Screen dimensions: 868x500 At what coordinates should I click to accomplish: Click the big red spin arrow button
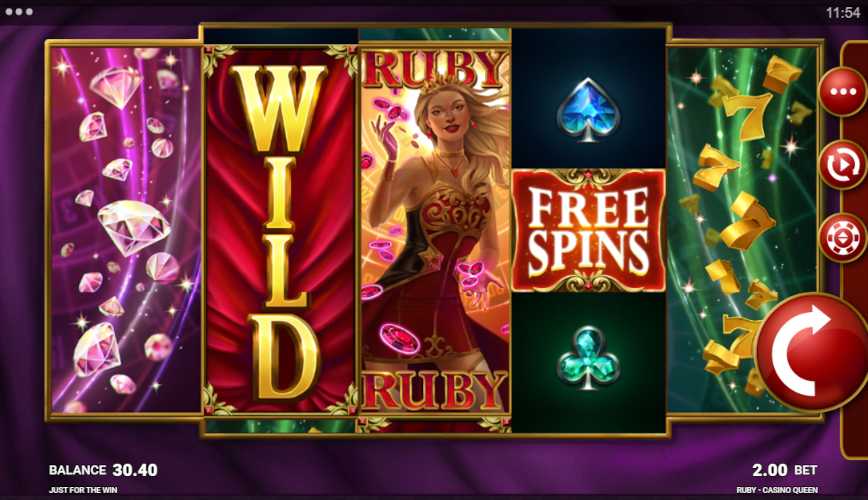coord(811,353)
